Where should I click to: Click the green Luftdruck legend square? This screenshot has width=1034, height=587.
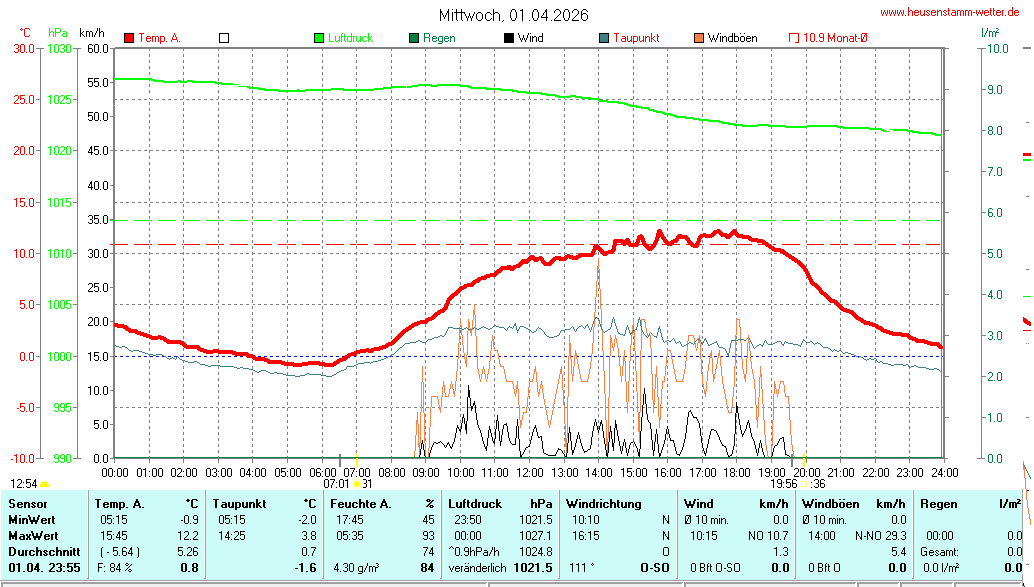pos(320,38)
